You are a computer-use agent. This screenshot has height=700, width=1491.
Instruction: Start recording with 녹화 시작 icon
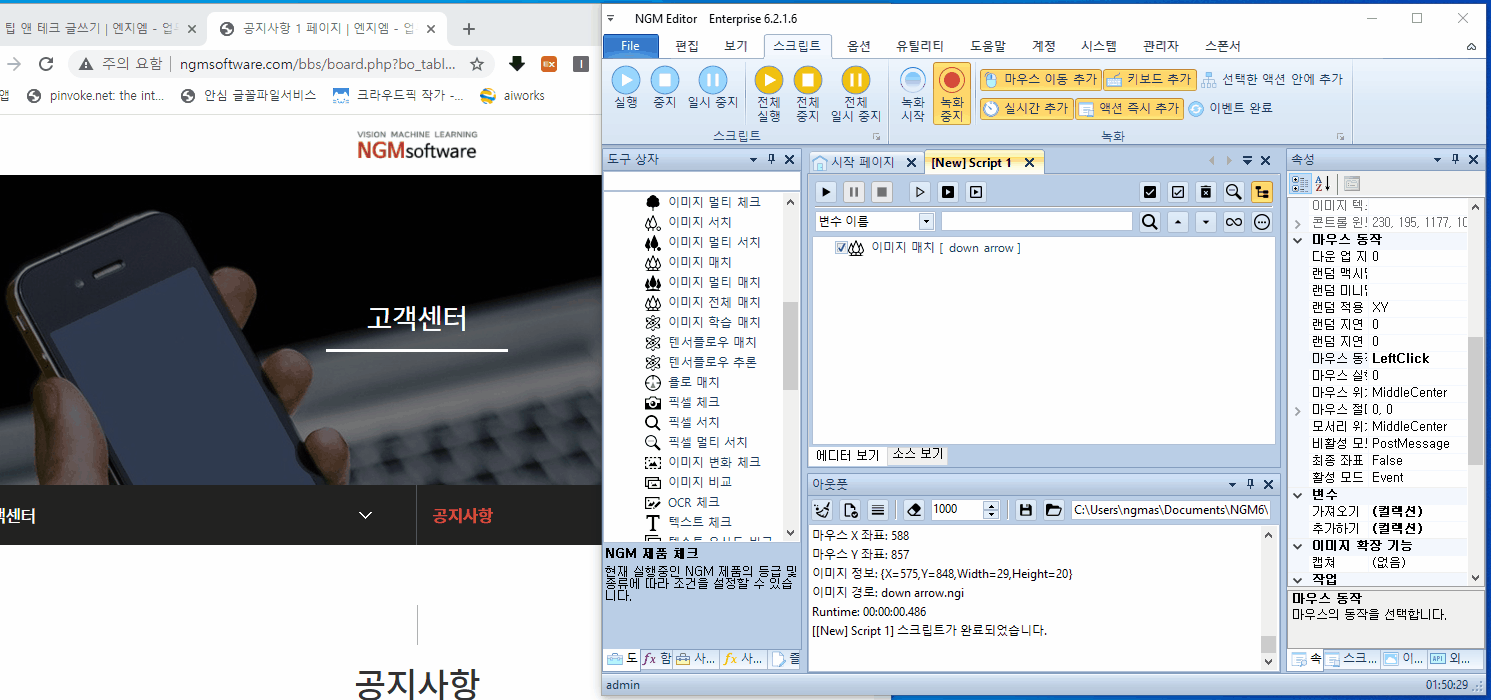click(x=913, y=80)
